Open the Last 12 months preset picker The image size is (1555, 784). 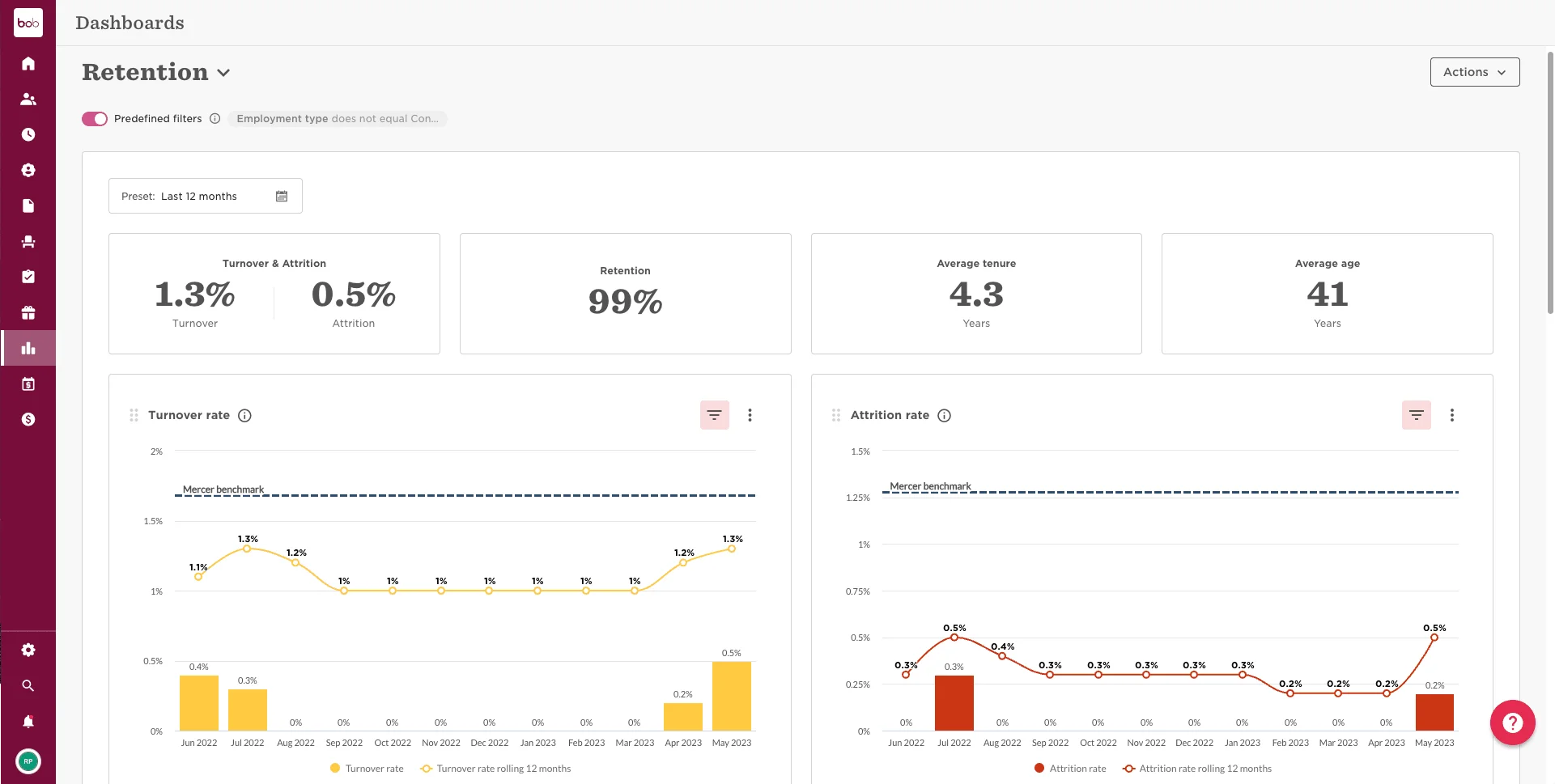pyautogui.click(x=205, y=196)
